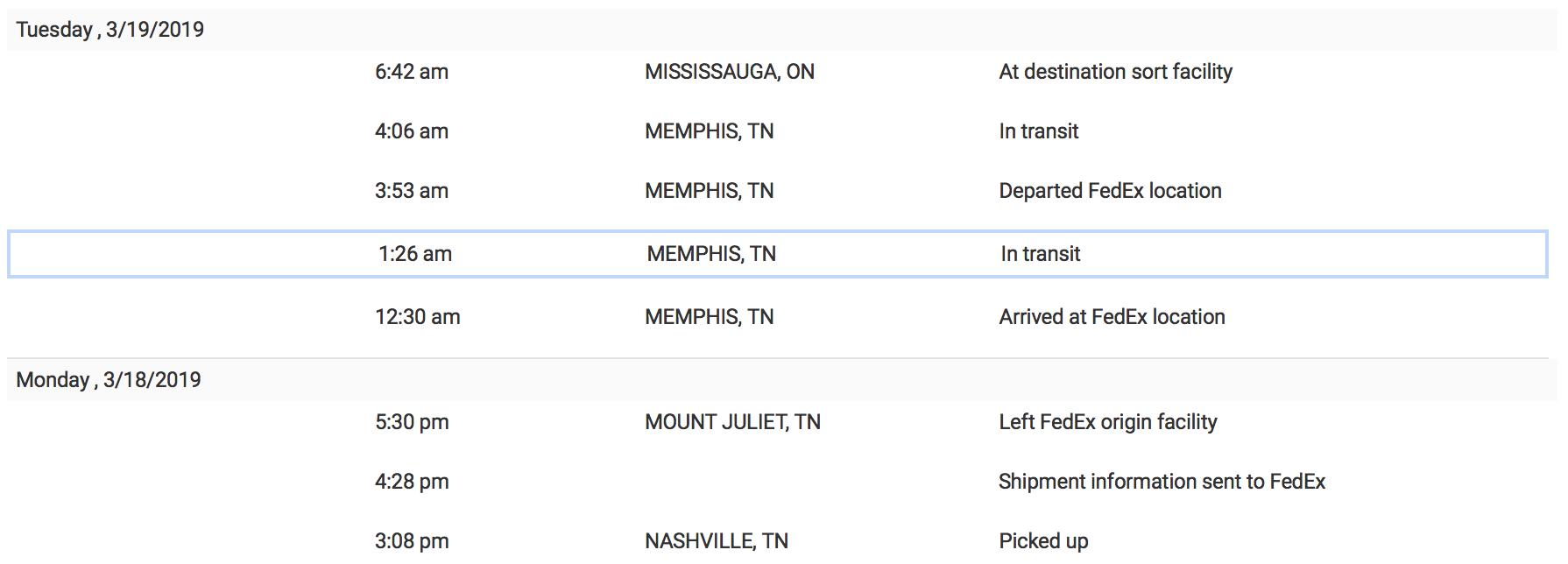Select the 5:30 pm timestamp

pos(412,422)
